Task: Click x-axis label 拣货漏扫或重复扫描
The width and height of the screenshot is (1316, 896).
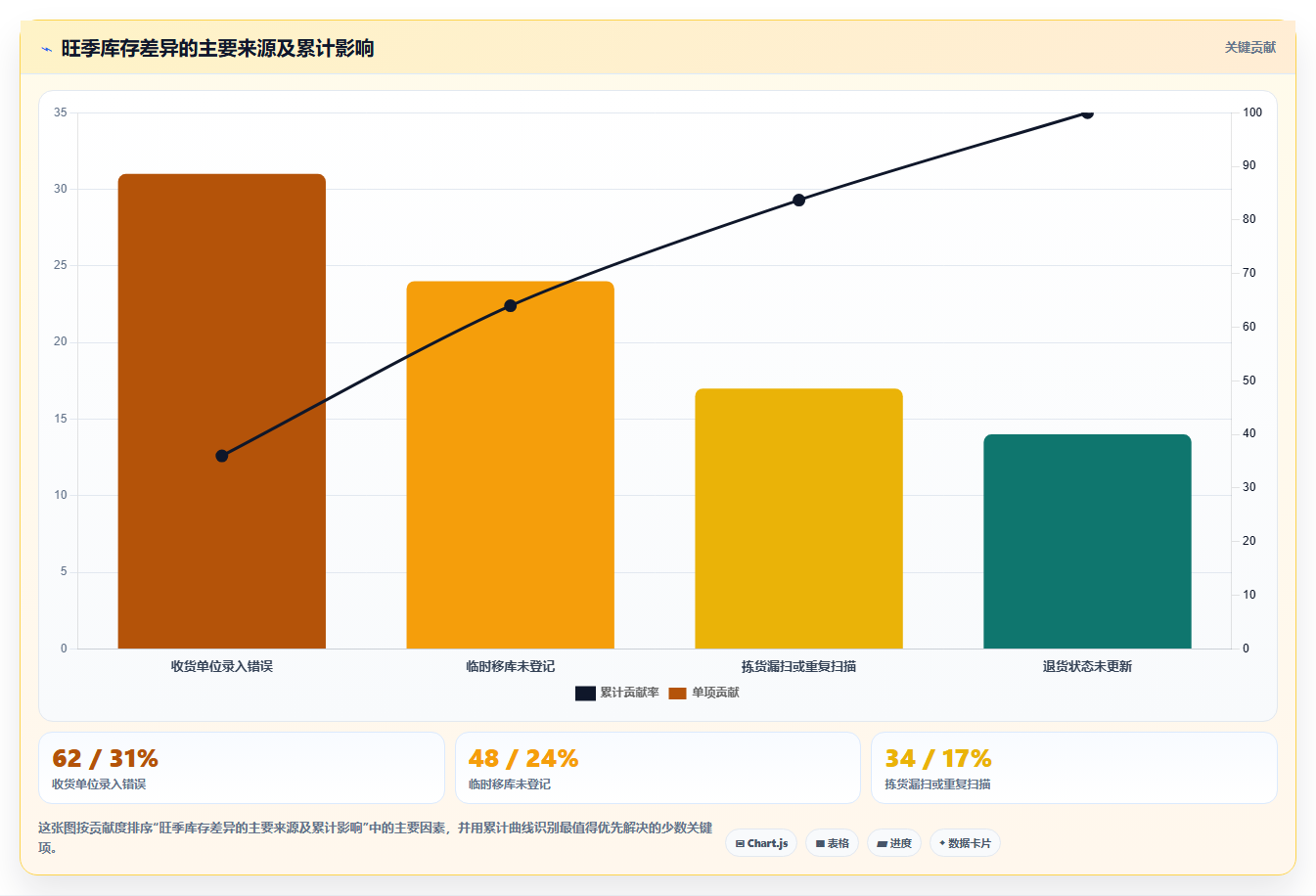Action: (798, 666)
